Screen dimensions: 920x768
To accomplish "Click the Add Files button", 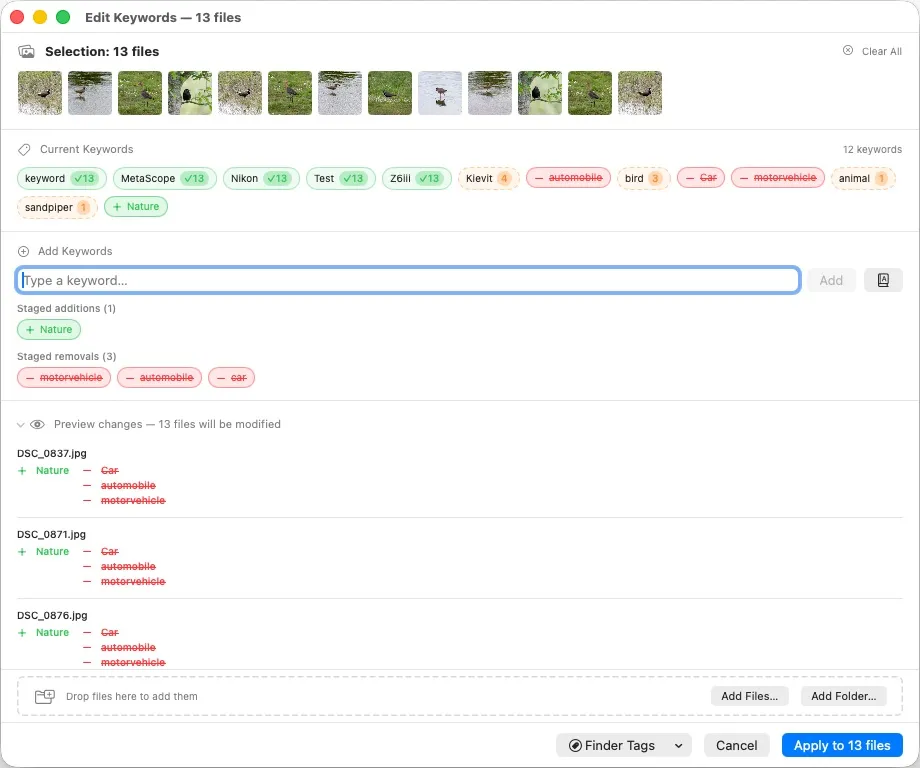I will click(749, 696).
